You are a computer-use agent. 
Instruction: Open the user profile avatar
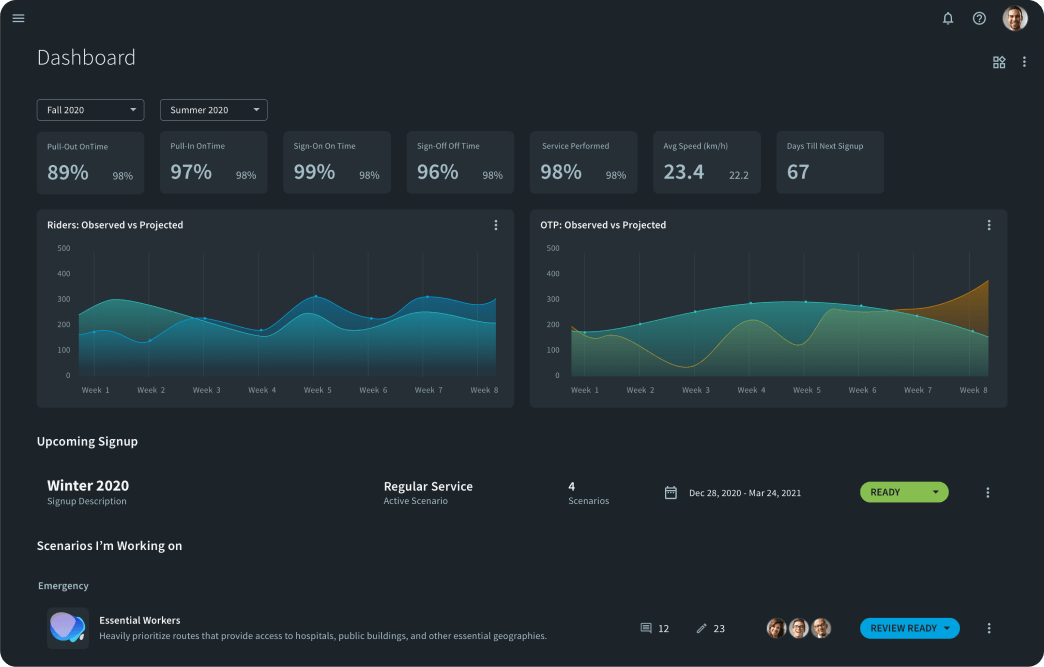[x=1015, y=18]
